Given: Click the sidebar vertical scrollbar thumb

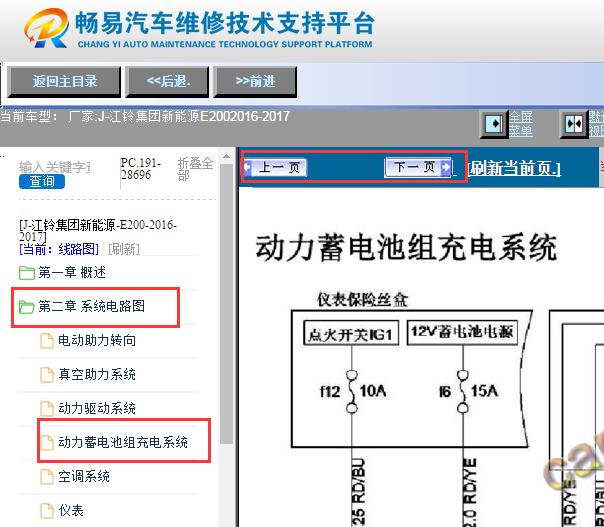Looking at the screenshot, I should pyautogui.click(x=226, y=304).
